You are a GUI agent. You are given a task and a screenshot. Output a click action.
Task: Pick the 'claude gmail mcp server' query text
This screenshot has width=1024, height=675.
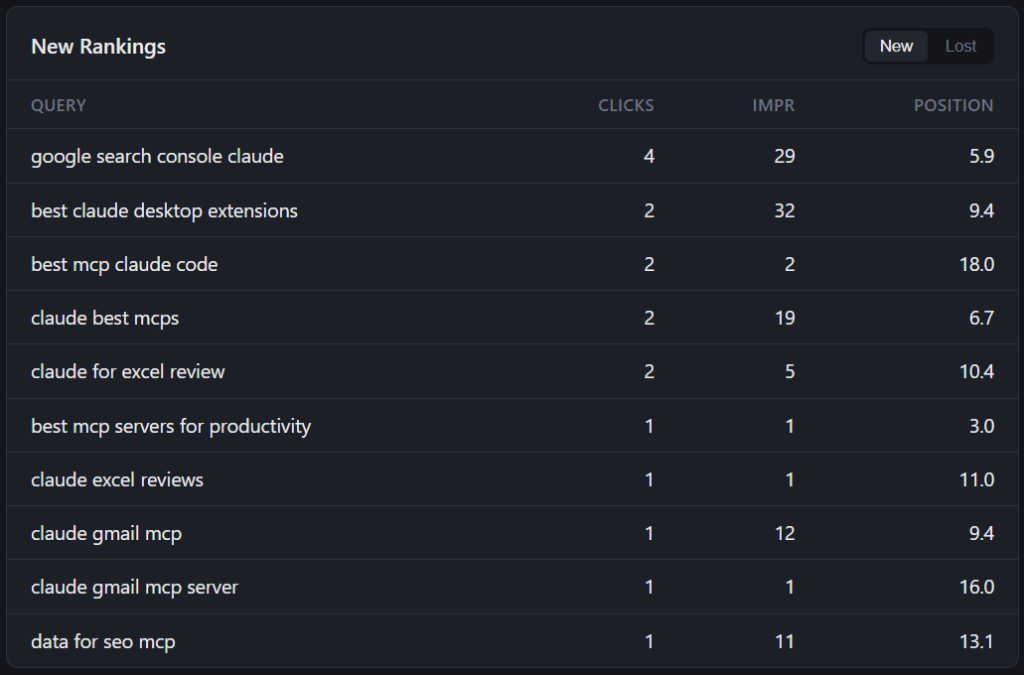click(x=135, y=588)
